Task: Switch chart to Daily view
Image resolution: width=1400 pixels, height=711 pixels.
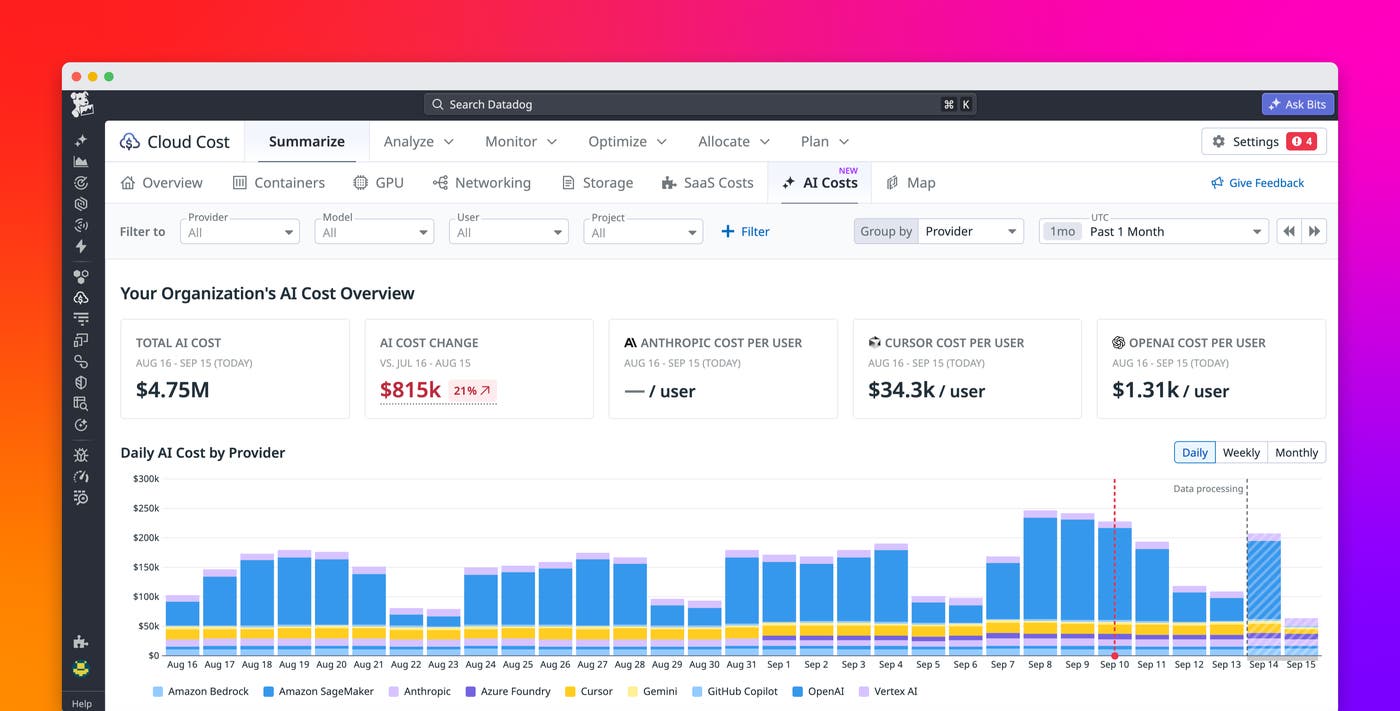Action: tap(1195, 453)
